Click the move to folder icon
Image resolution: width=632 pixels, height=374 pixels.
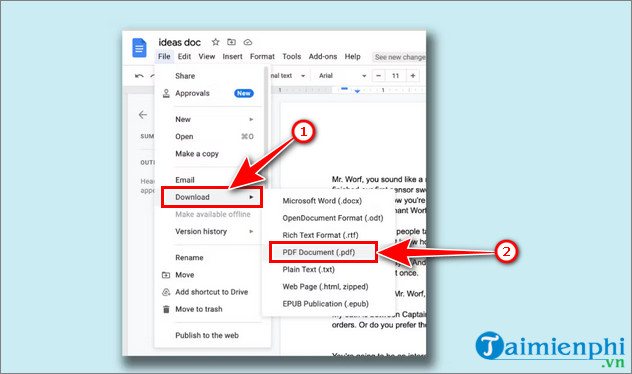pyautogui.click(x=231, y=42)
